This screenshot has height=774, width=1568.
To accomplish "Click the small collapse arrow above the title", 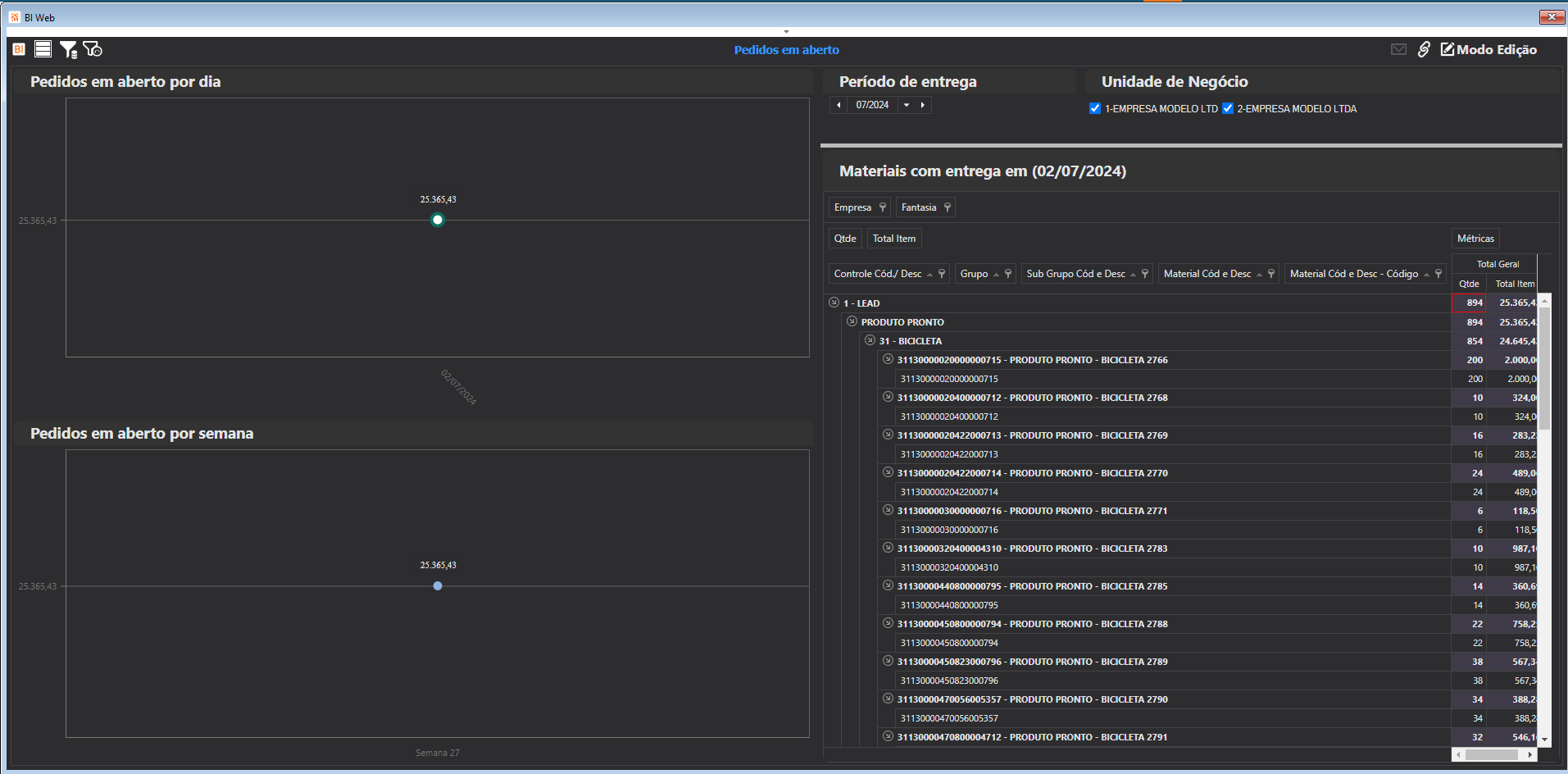I will click(786, 32).
